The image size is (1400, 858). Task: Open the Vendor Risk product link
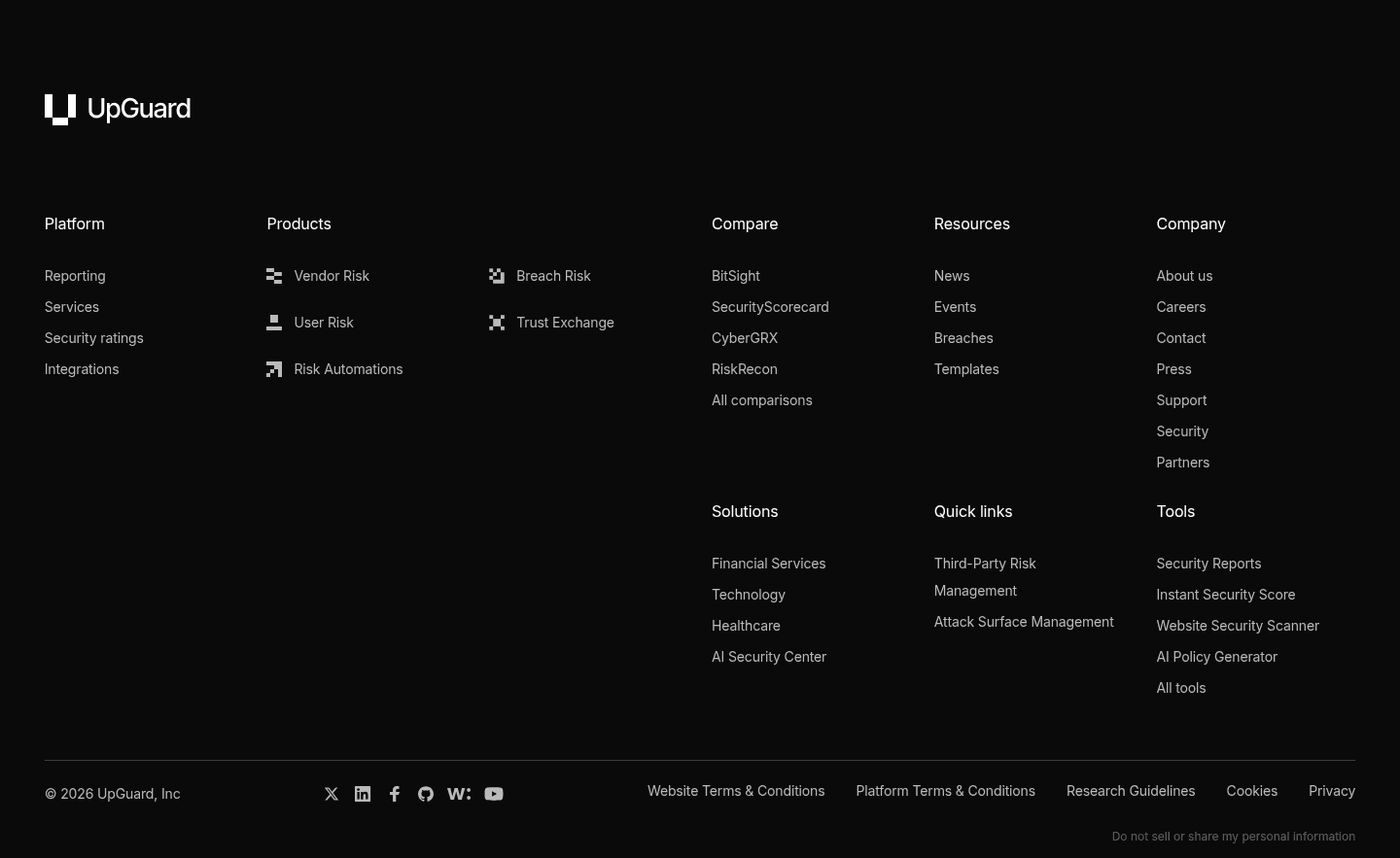[332, 276]
